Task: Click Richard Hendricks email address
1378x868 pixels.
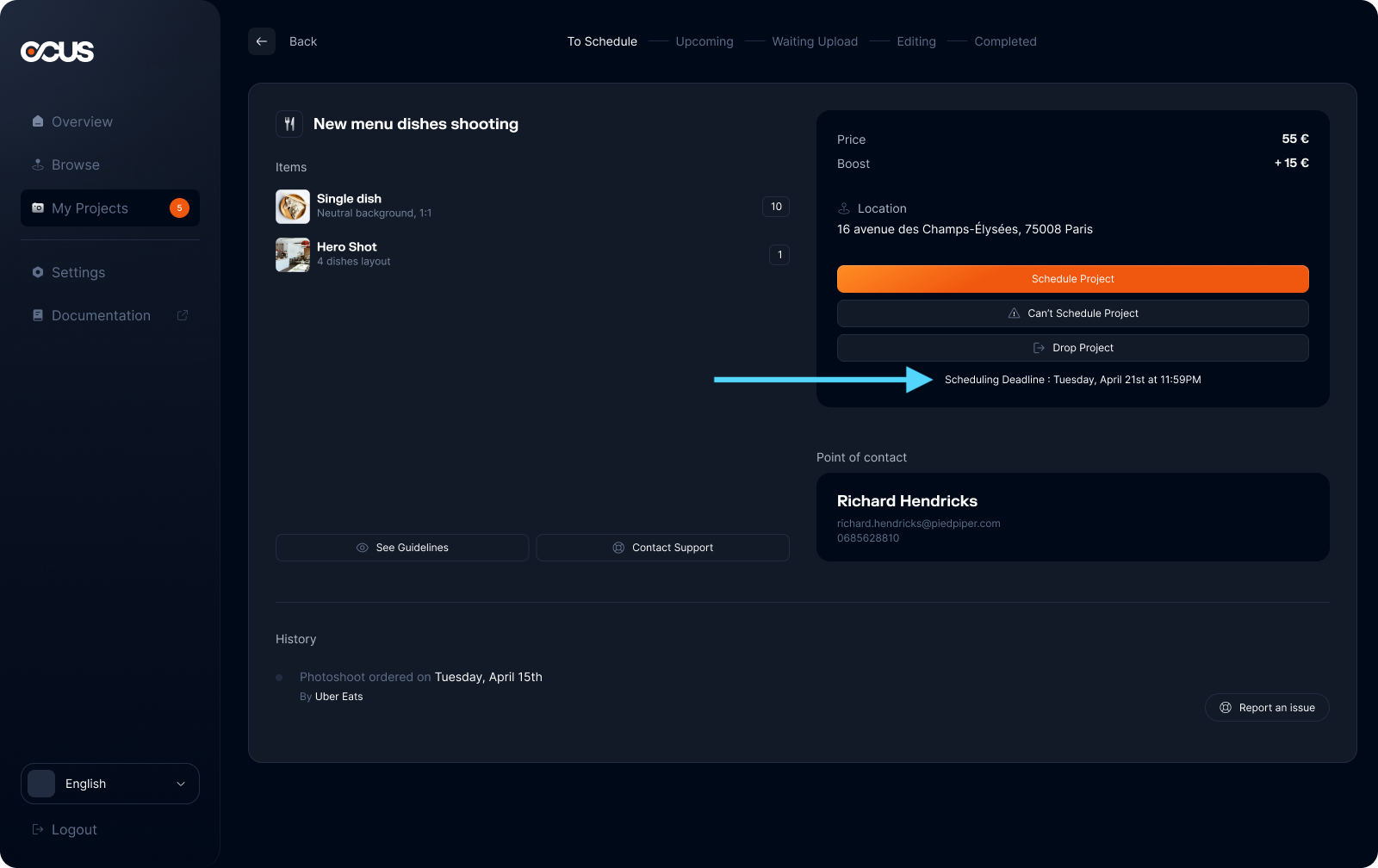Action: [x=918, y=524]
